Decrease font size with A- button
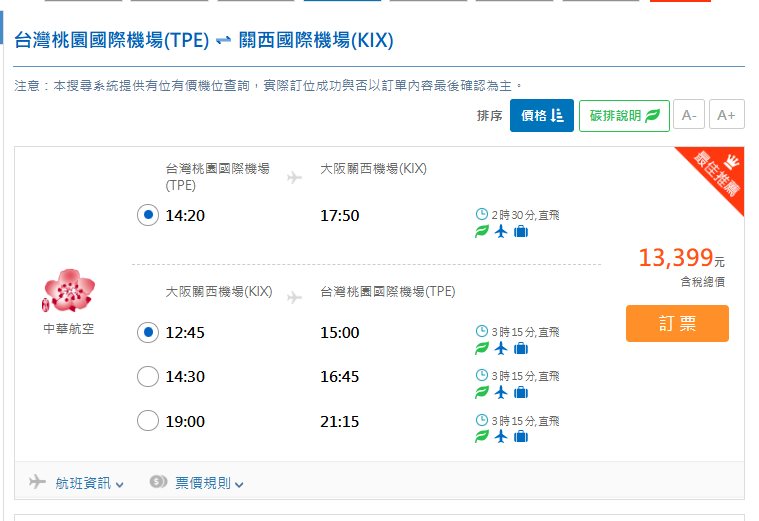This screenshot has height=521, width=759. point(689,115)
